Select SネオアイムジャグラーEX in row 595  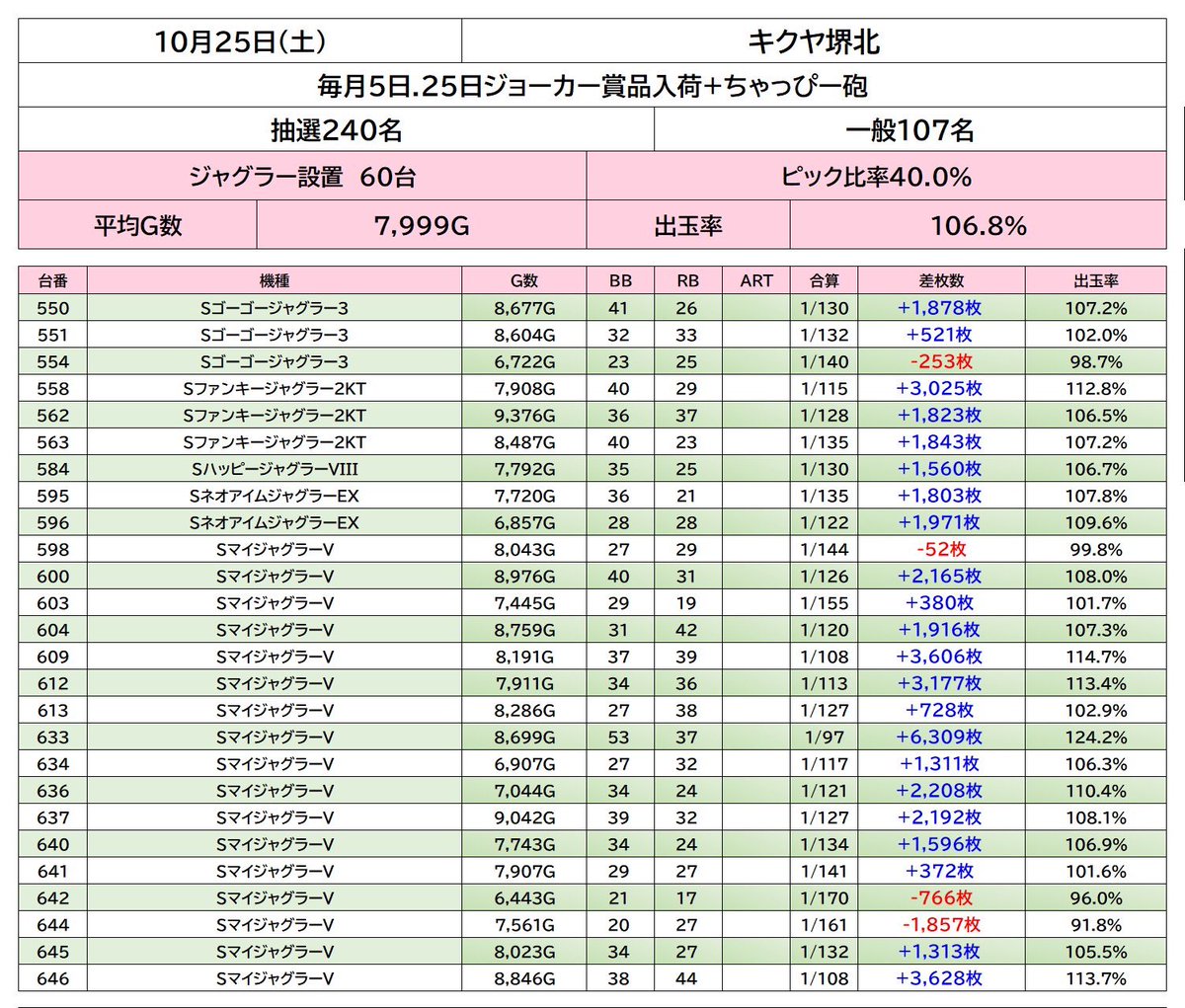[275, 496]
